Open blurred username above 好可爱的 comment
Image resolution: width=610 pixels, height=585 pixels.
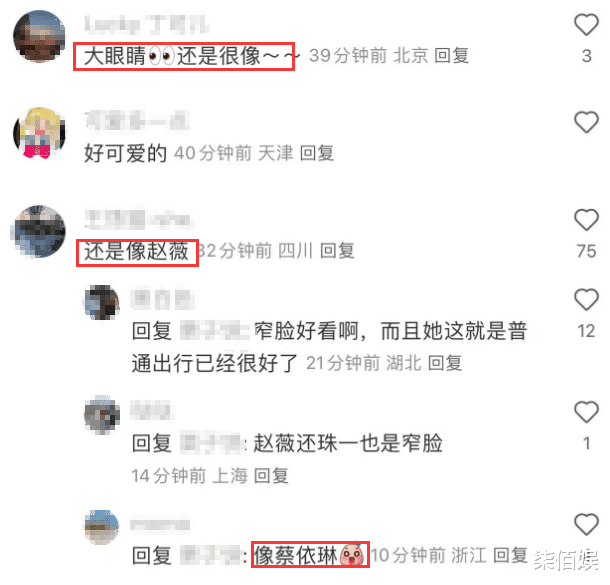pos(137,120)
